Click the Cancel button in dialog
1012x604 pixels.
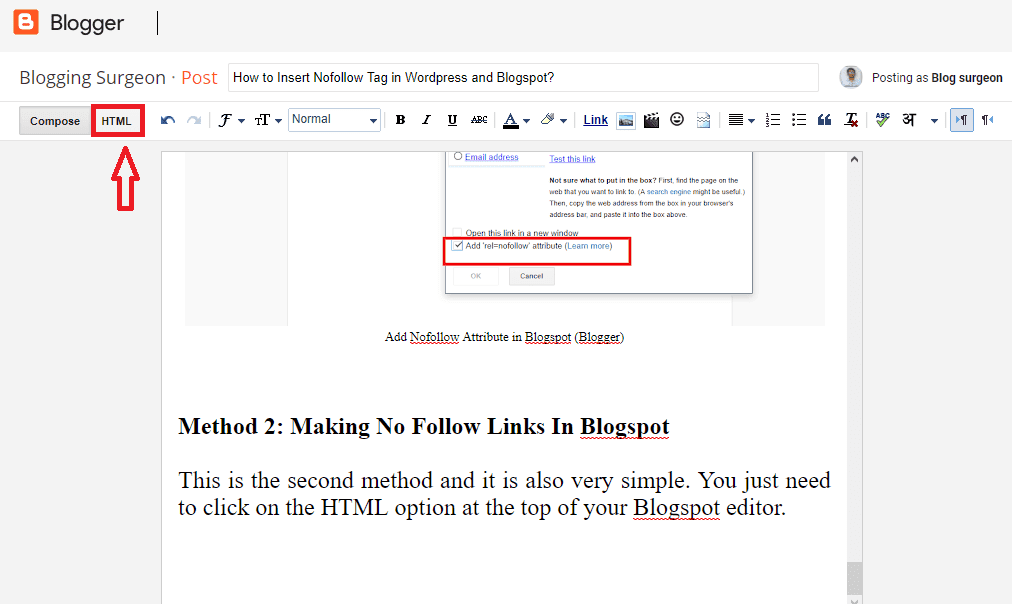click(532, 276)
